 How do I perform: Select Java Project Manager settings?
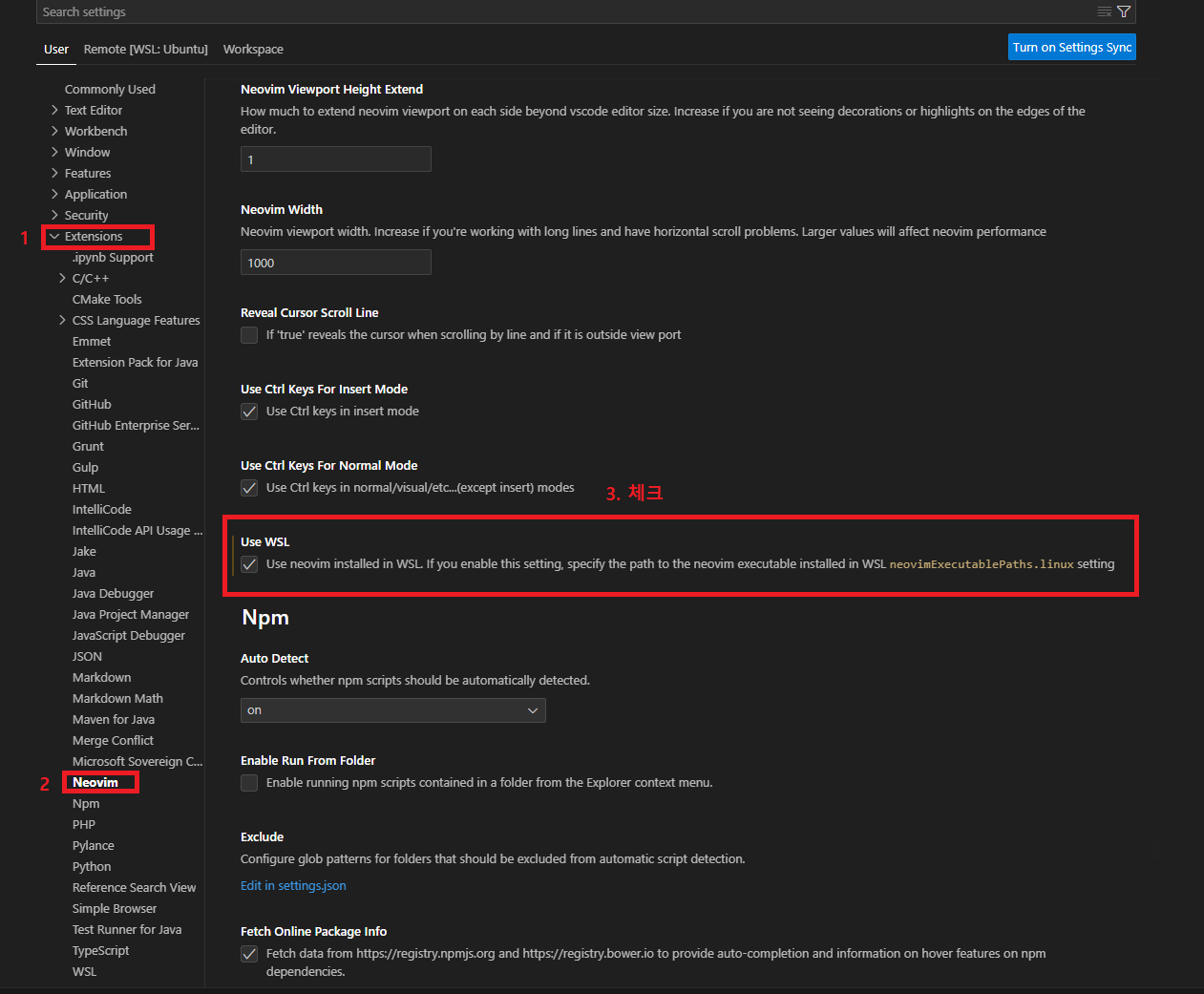(x=131, y=614)
